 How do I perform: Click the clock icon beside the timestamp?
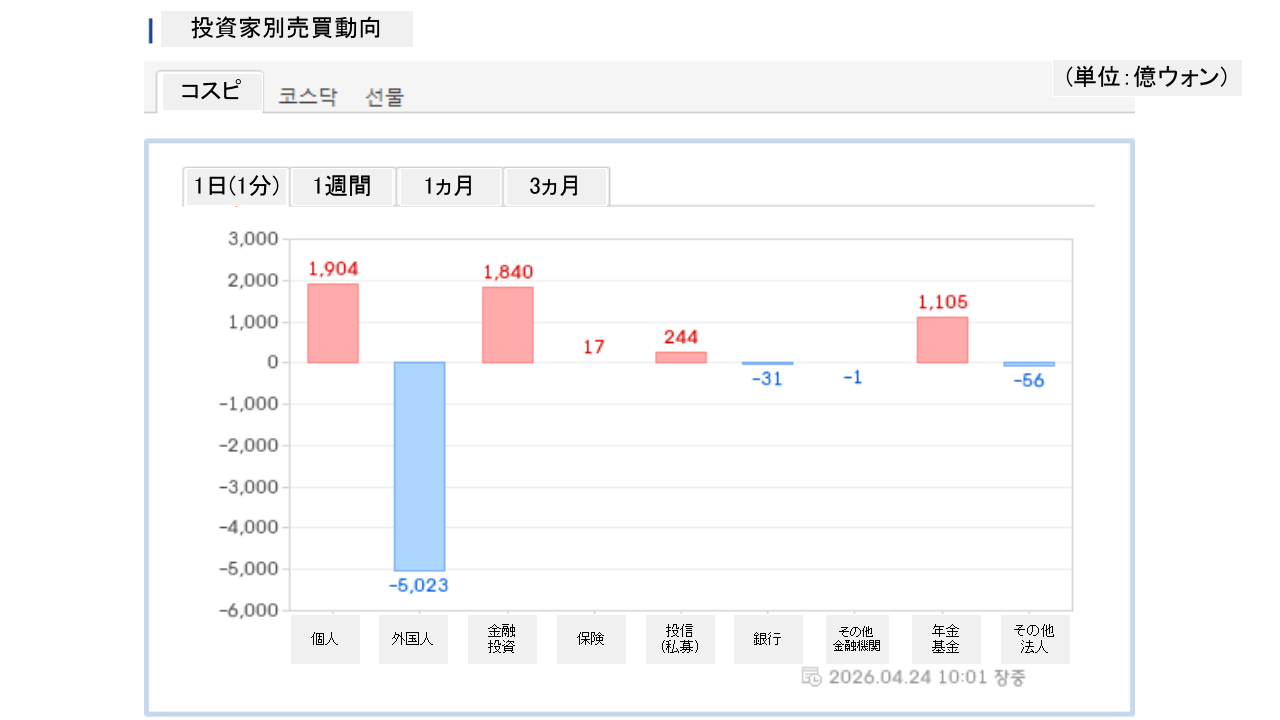(x=811, y=677)
